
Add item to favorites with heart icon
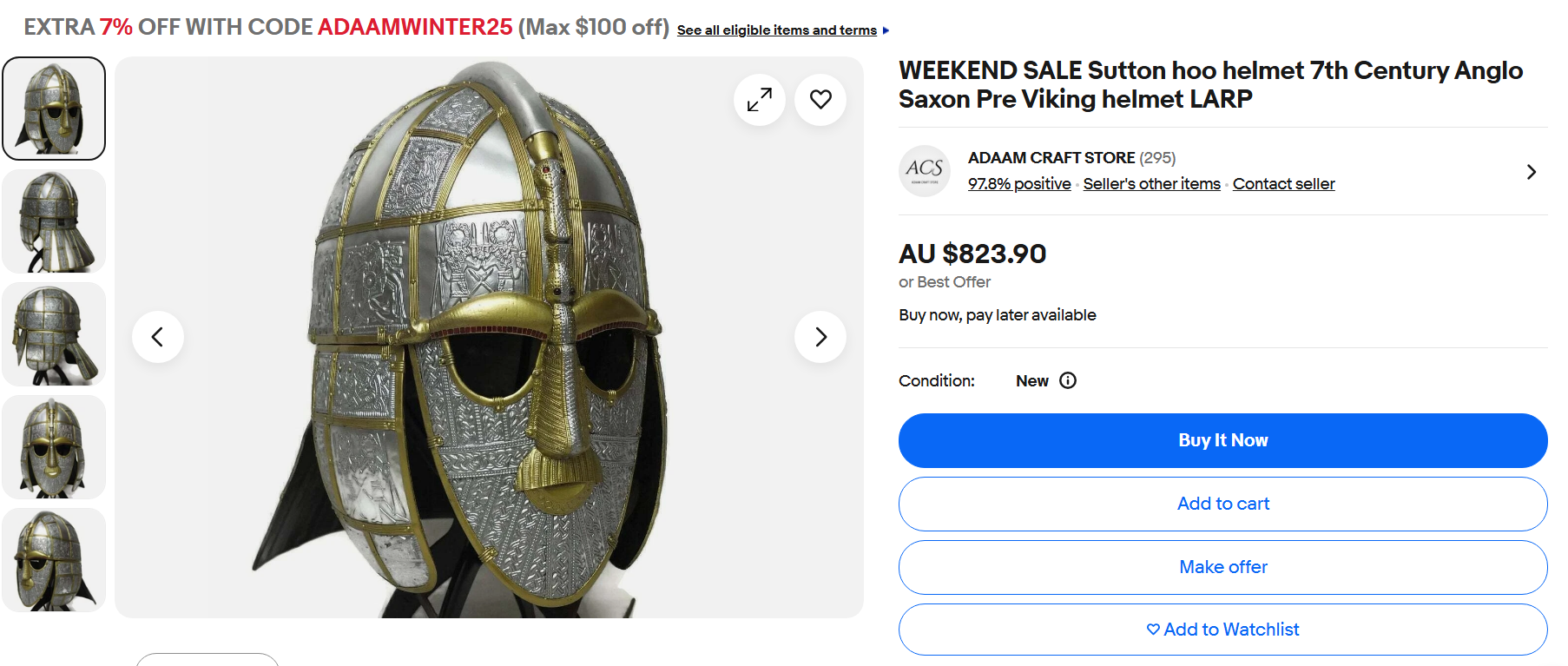(820, 100)
